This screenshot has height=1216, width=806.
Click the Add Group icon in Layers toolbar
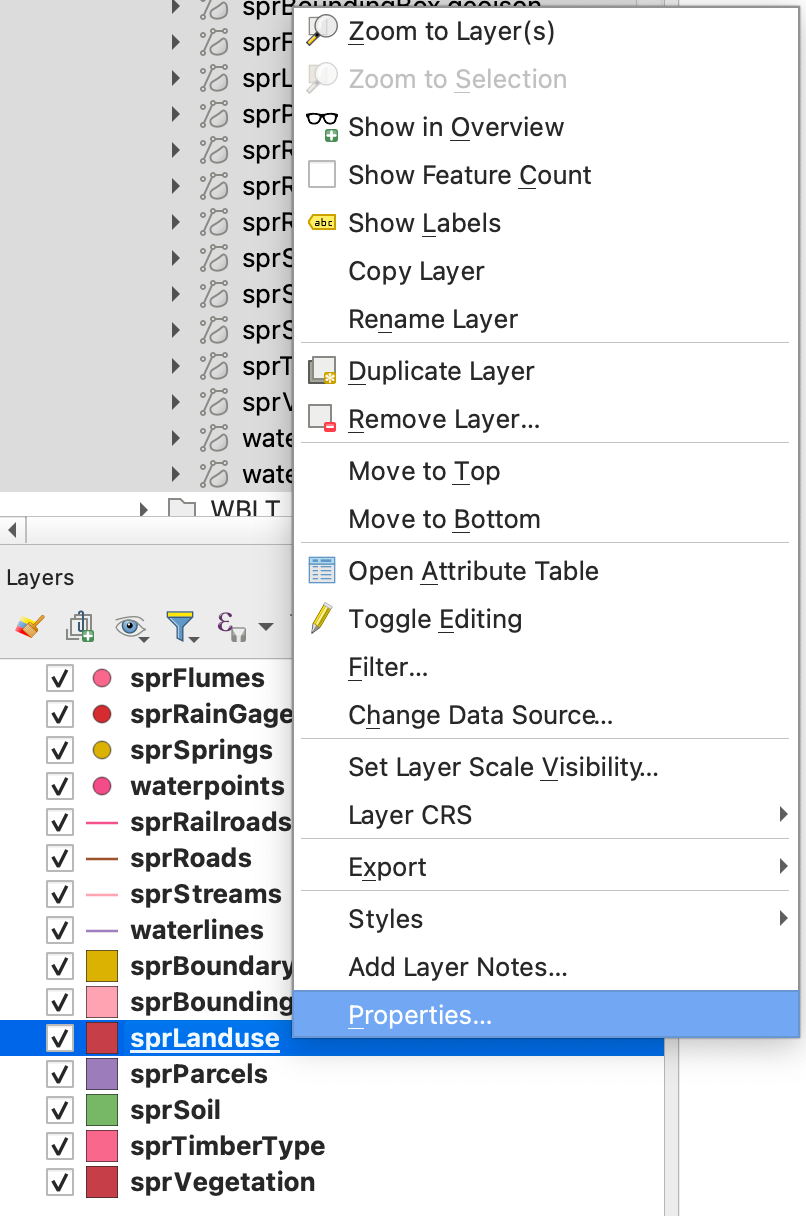tap(80, 627)
